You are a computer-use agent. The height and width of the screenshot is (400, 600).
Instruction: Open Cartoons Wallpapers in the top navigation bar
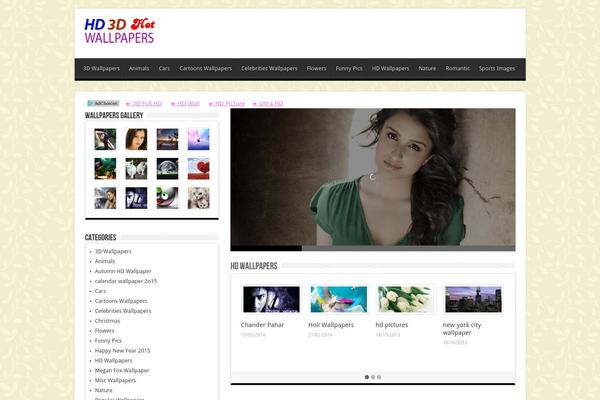(x=205, y=69)
